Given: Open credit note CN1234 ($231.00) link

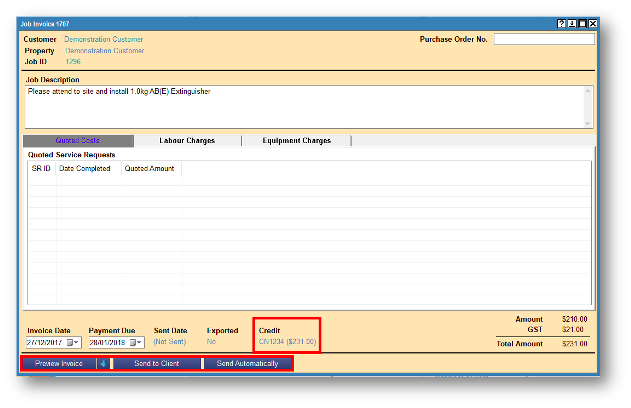Looking at the screenshot, I should point(287,342).
